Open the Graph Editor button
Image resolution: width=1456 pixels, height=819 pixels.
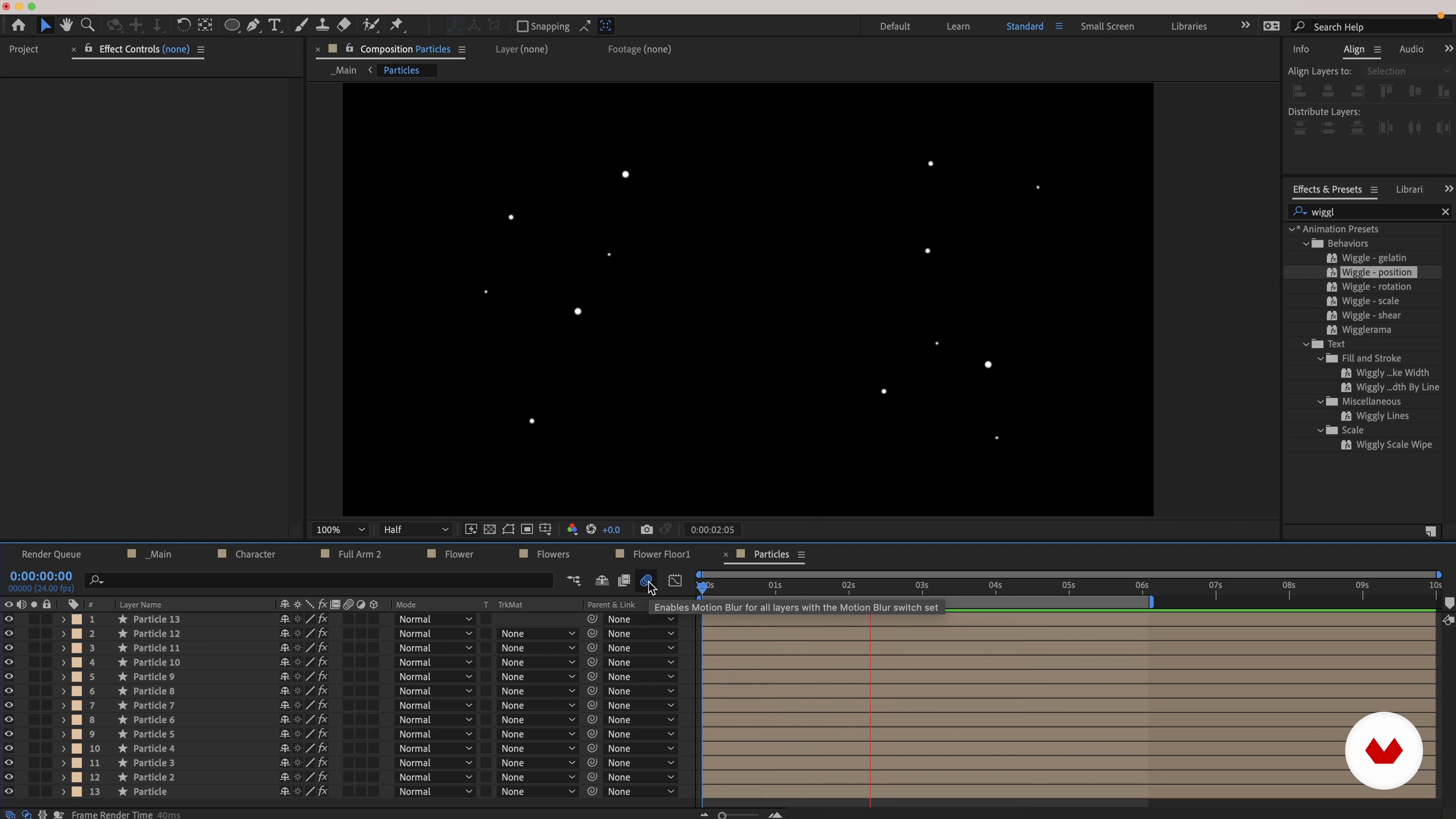[x=675, y=581]
